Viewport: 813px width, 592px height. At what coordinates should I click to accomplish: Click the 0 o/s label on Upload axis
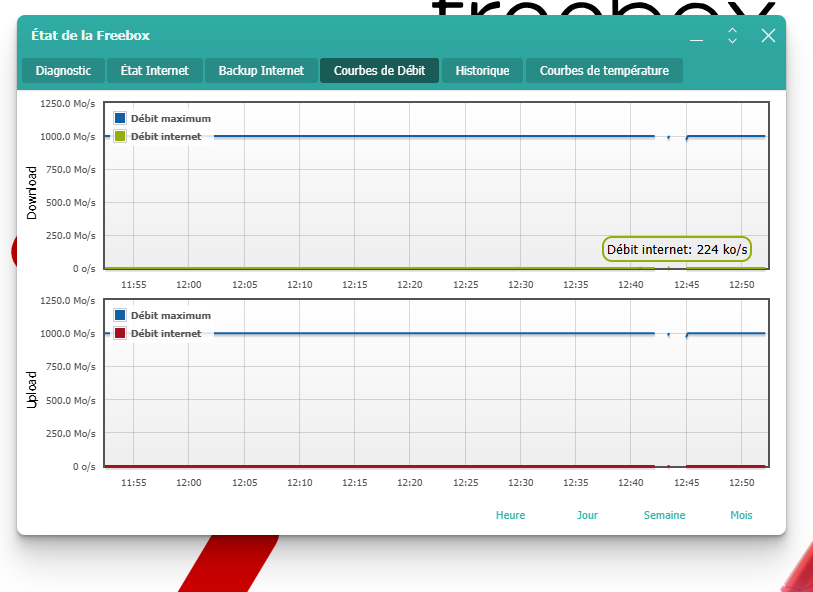(x=84, y=467)
